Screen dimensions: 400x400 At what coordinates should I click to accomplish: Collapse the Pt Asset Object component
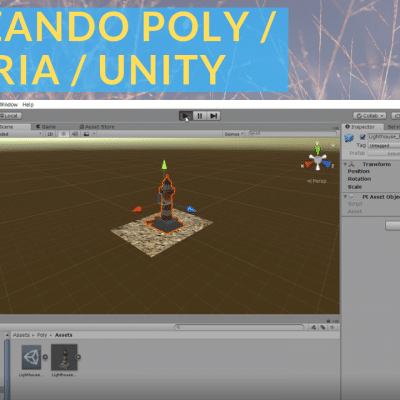(x=345, y=197)
